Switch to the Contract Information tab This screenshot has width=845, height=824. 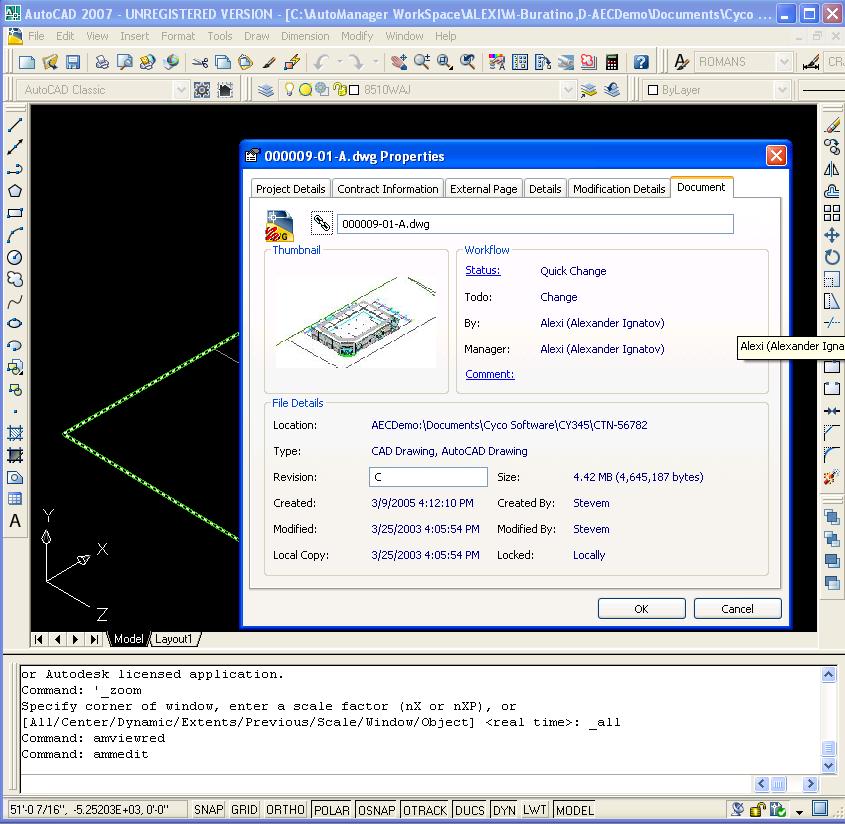(x=387, y=189)
